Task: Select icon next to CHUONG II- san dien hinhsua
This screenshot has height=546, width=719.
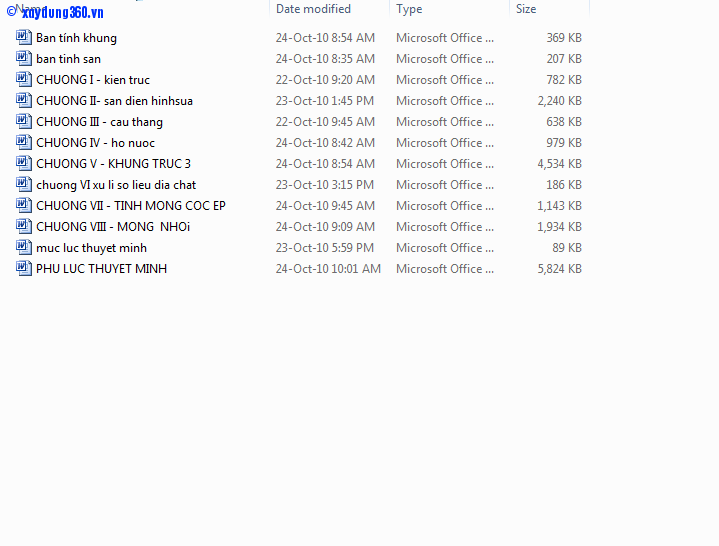Action: click(x=24, y=101)
